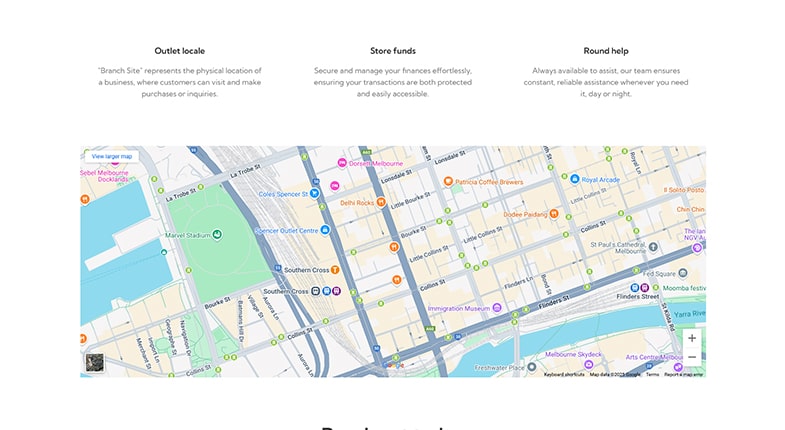
Task: Click the Dorsett Melbourne hotel pin
Action: click(x=342, y=163)
